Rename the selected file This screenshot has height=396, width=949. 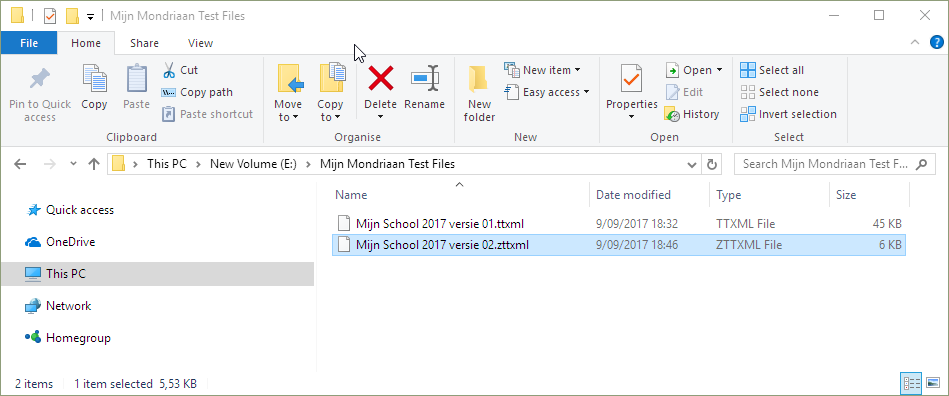click(424, 88)
